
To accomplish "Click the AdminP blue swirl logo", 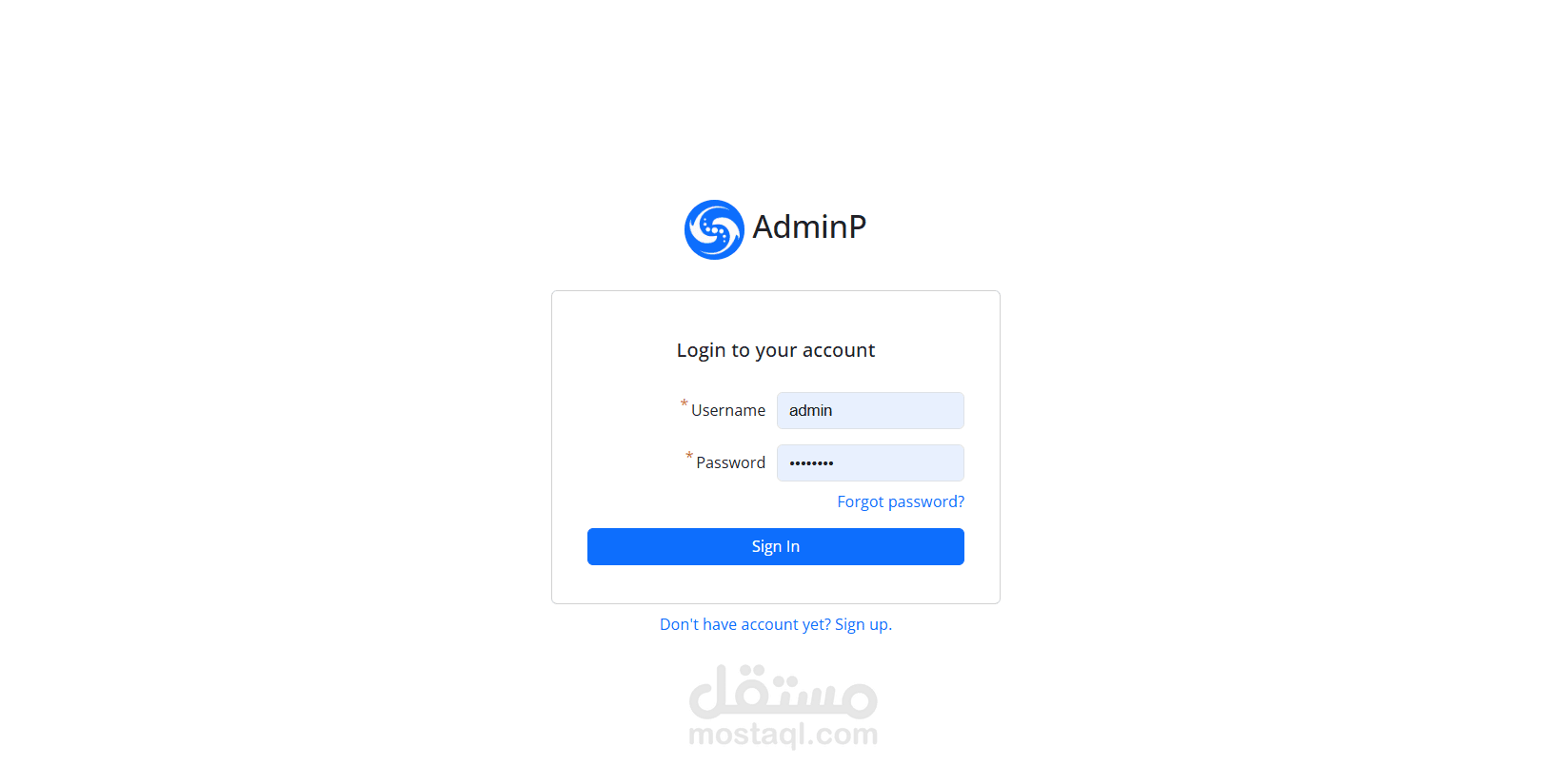I will coord(714,229).
